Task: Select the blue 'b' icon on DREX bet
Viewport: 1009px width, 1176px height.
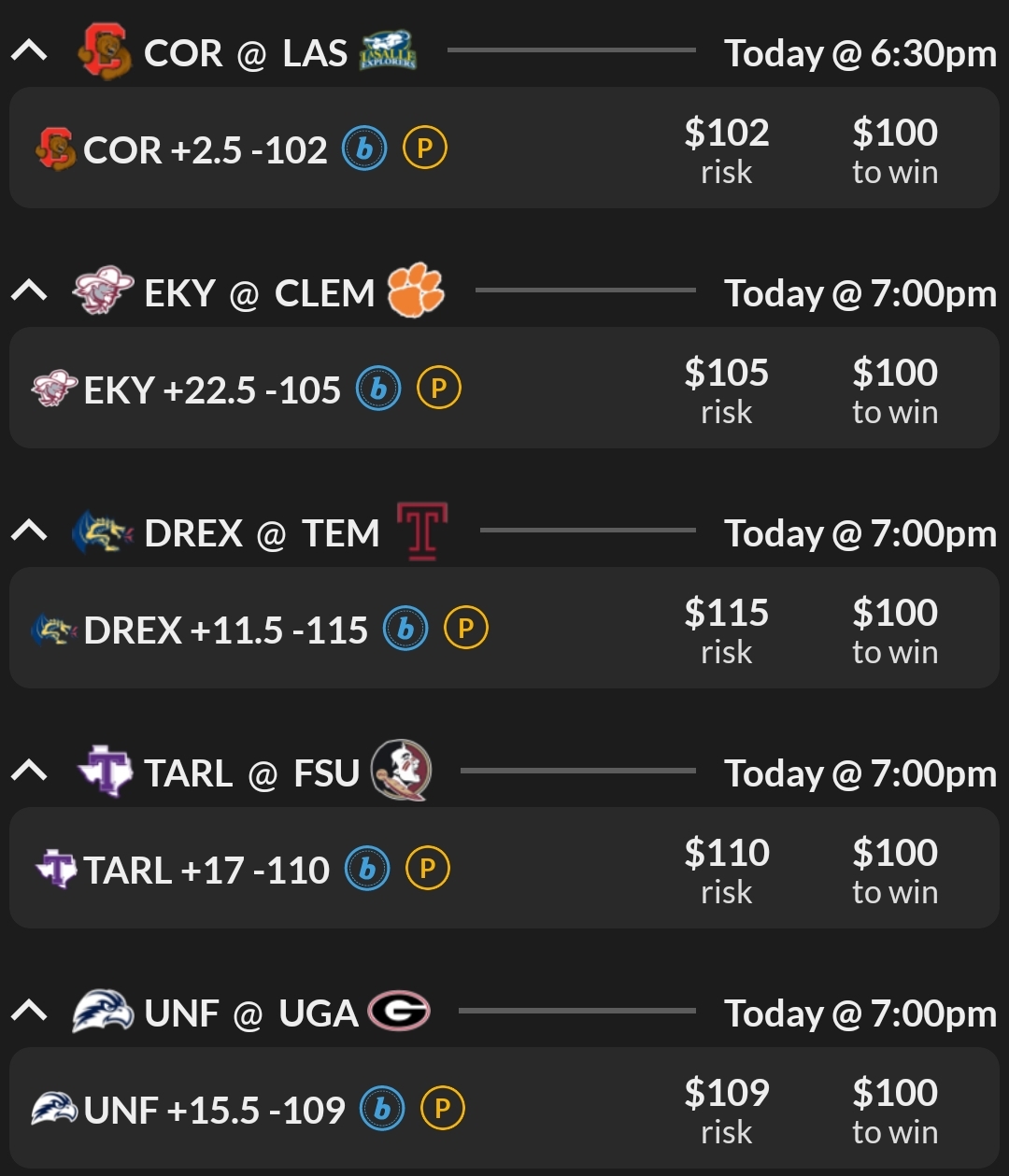Action: tap(405, 630)
